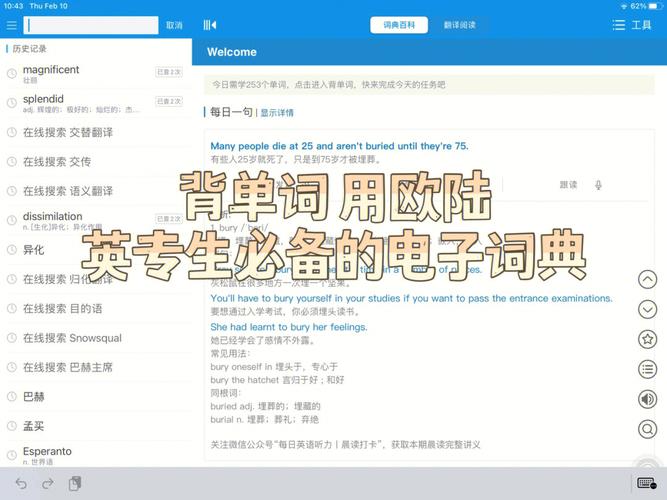Select magnificent from the history list
667x500 pixels.
(50, 70)
